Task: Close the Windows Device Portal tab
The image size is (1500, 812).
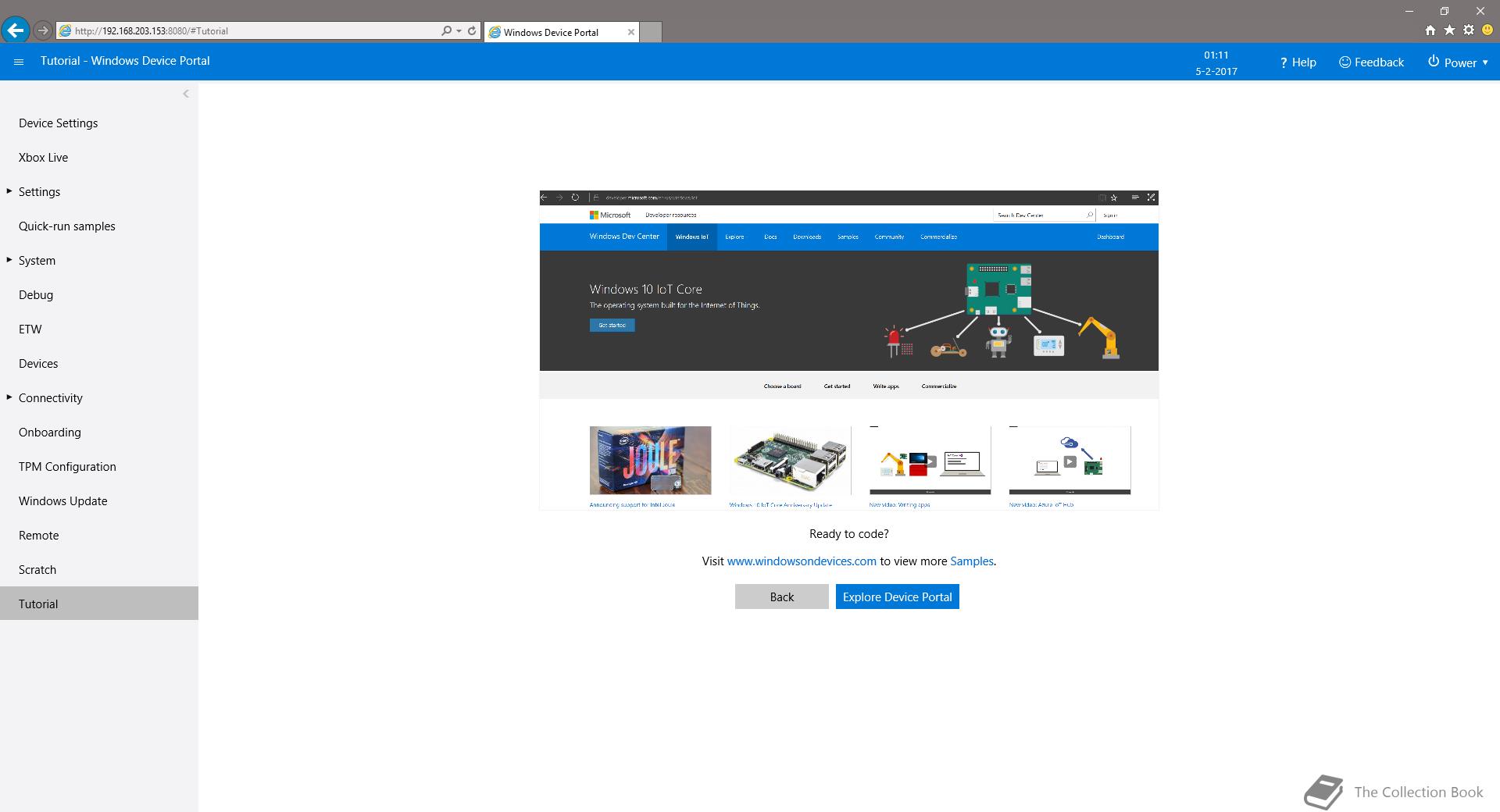Action: [630, 32]
